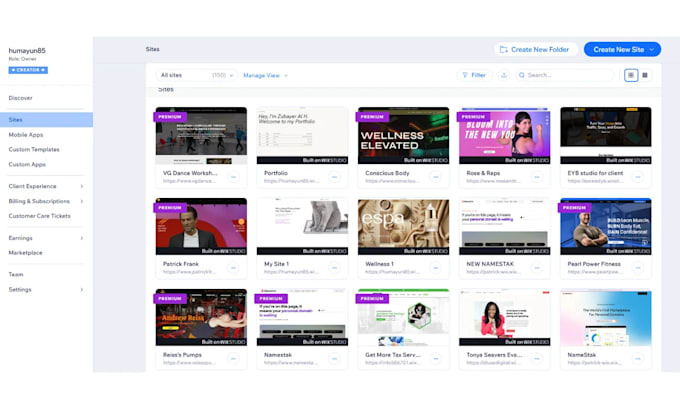Image resolution: width=680 pixels, height=409 pixels.
Task: Click Get More Tax Serv site name
Action: pos(392,355)
